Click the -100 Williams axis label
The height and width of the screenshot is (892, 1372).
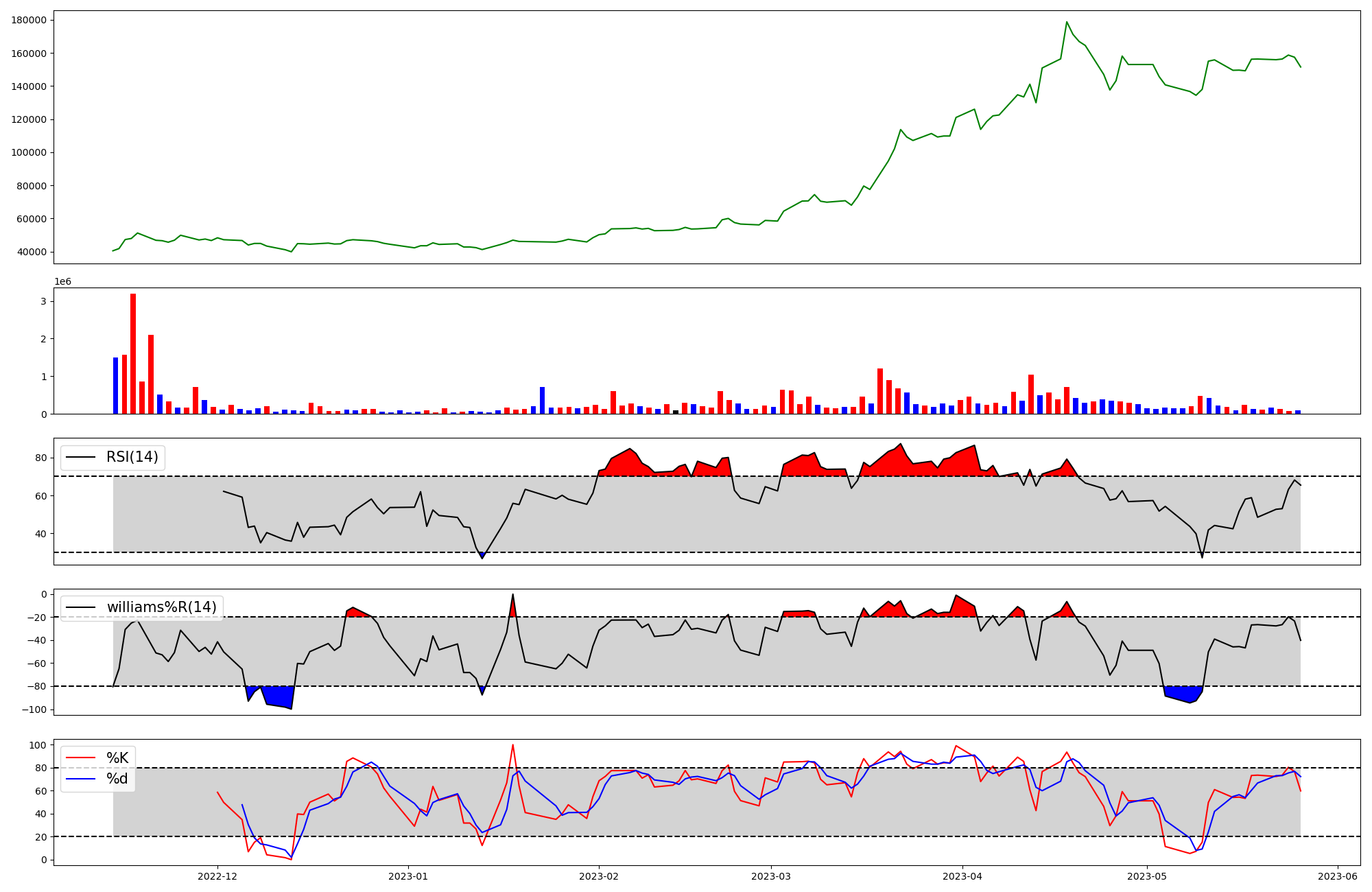click(x=33, y=709)
